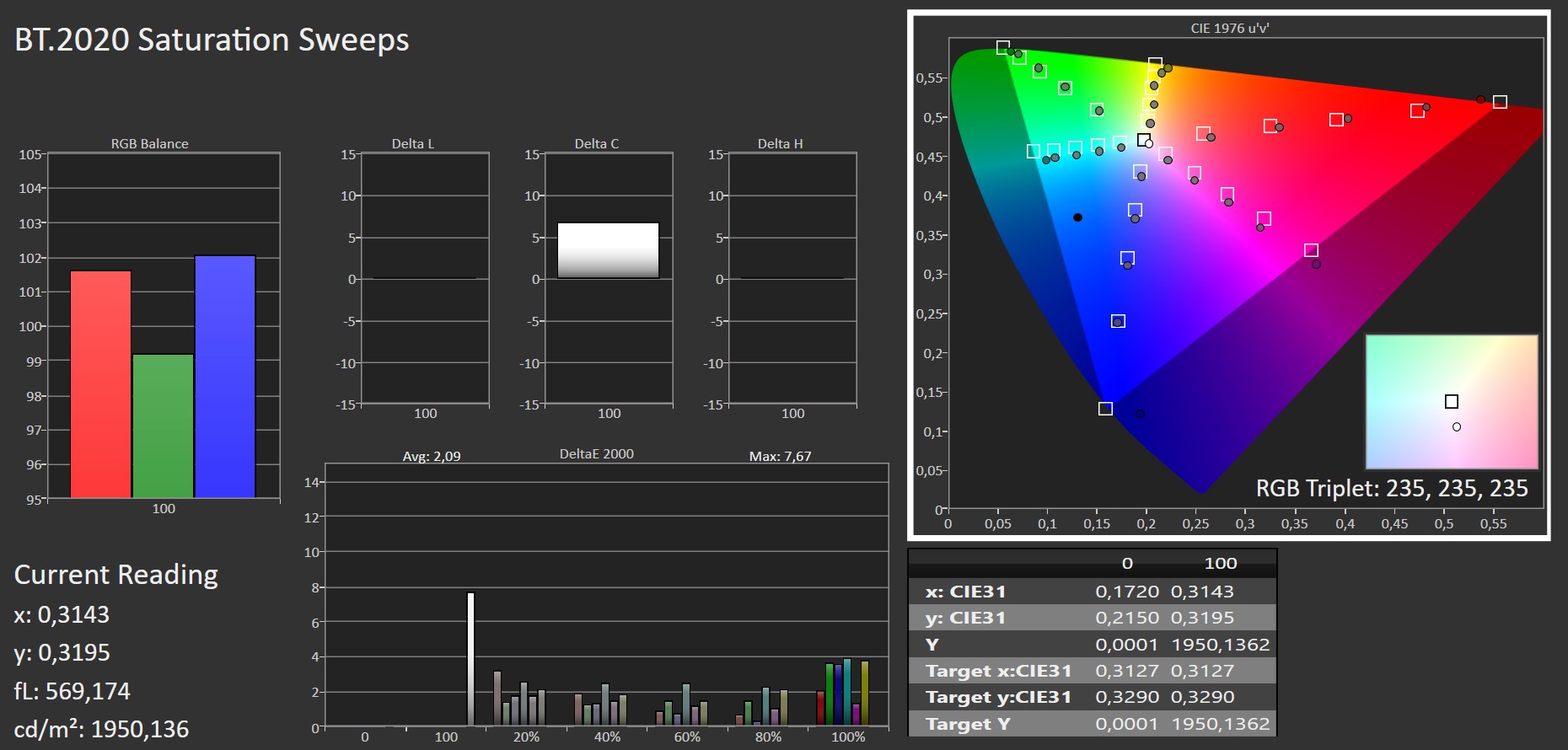This screenshot has width=1568, height=750.
Task: Select the 100% cyan target square in CIE chart
Action: pos(1034,152)
